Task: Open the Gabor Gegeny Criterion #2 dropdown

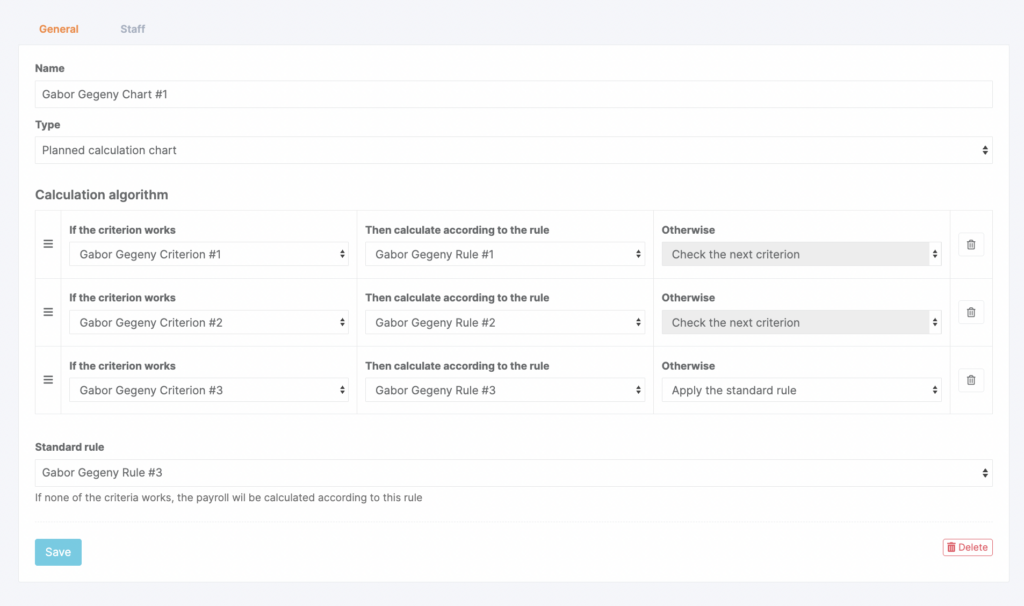Action: [x=209, y=323]
